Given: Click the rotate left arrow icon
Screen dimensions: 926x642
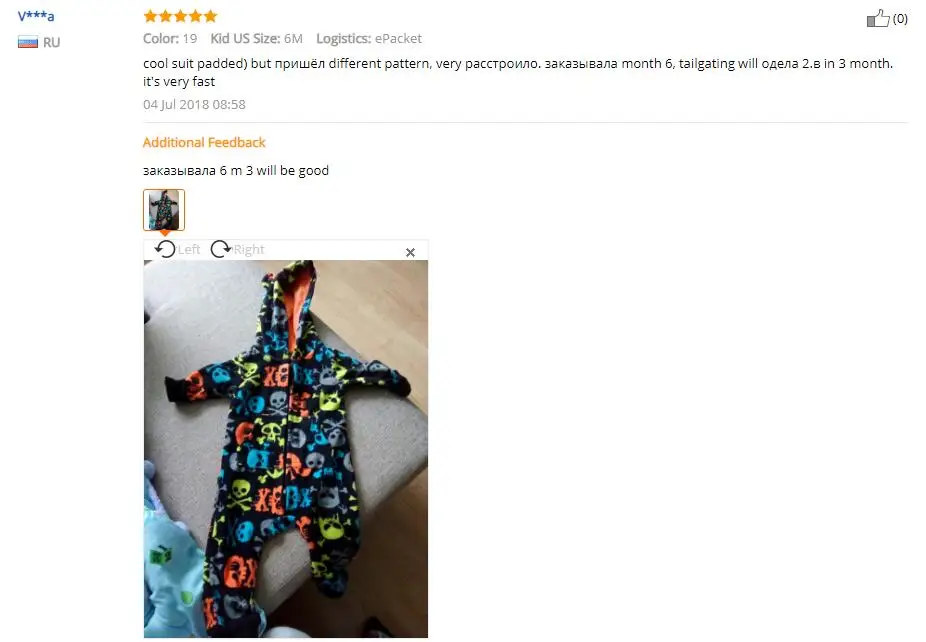Looking at the screenshot, I should click(165, 249).
